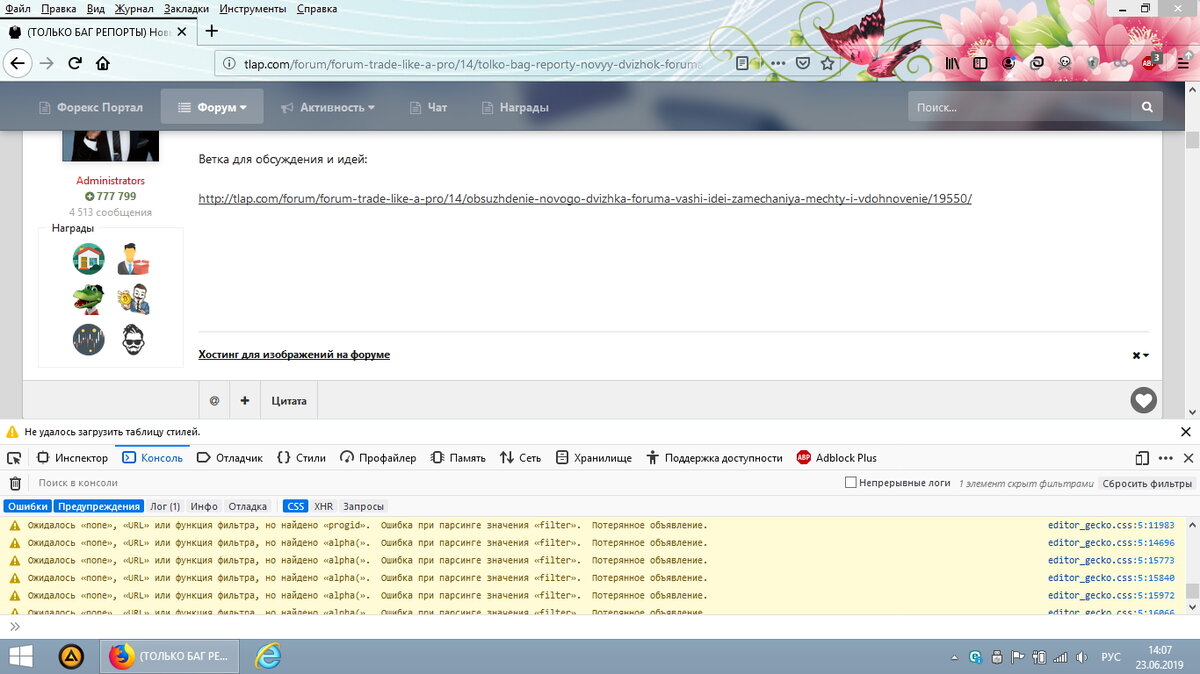
Task: Open the Firefox account icon
Action: (1009, 63)
